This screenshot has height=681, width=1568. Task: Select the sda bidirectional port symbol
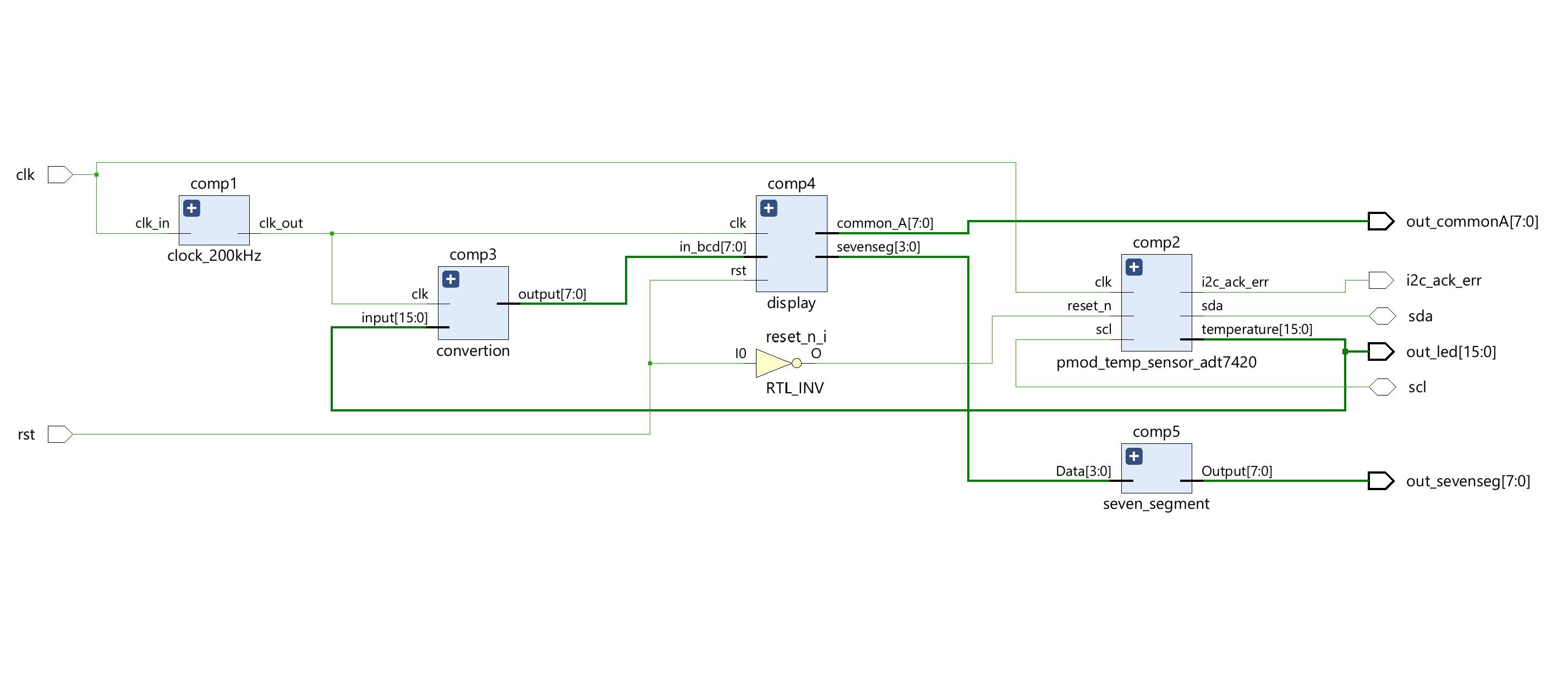tap(1381, 316)
